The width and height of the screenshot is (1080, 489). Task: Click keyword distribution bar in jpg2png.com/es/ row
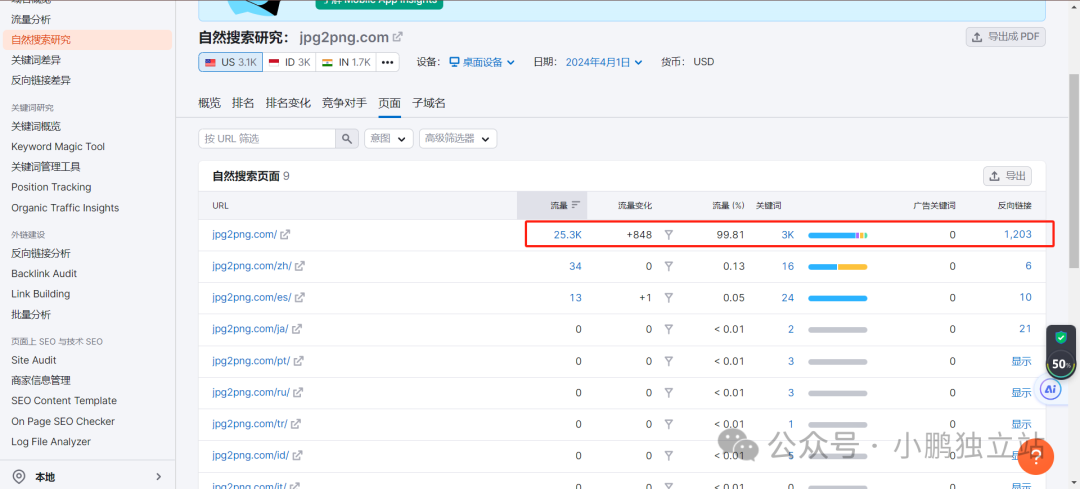pyautogui.click(x=838, y=298)
